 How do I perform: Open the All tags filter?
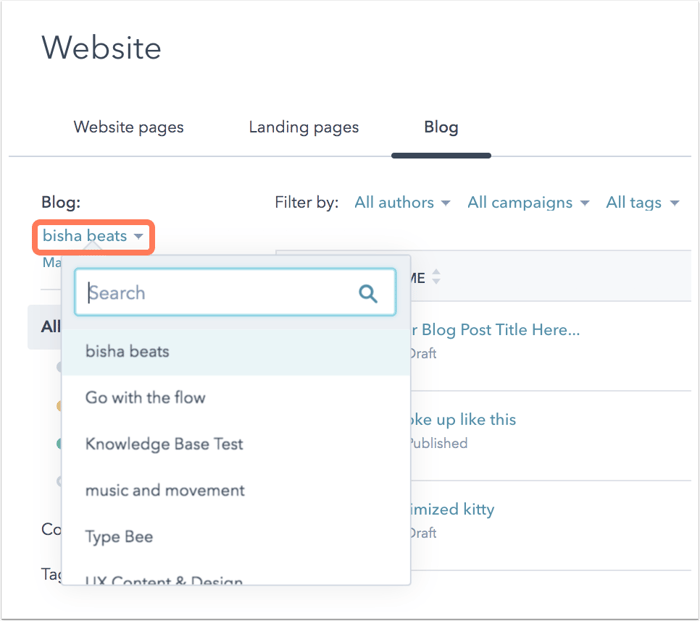coord(642,203)
